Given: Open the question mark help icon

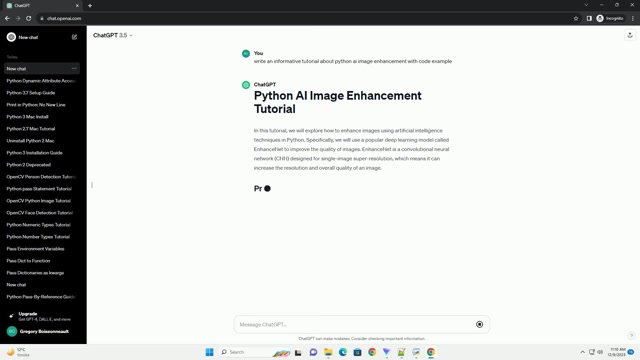Looking at the screenshot, I should (631, 335).
